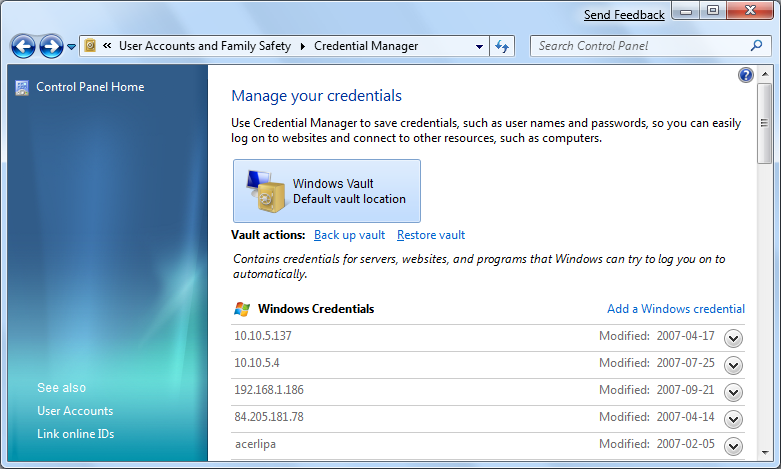Select the Windows Vault safe tile
Viewport: 781px width, 469px height.
click(327, 191)
